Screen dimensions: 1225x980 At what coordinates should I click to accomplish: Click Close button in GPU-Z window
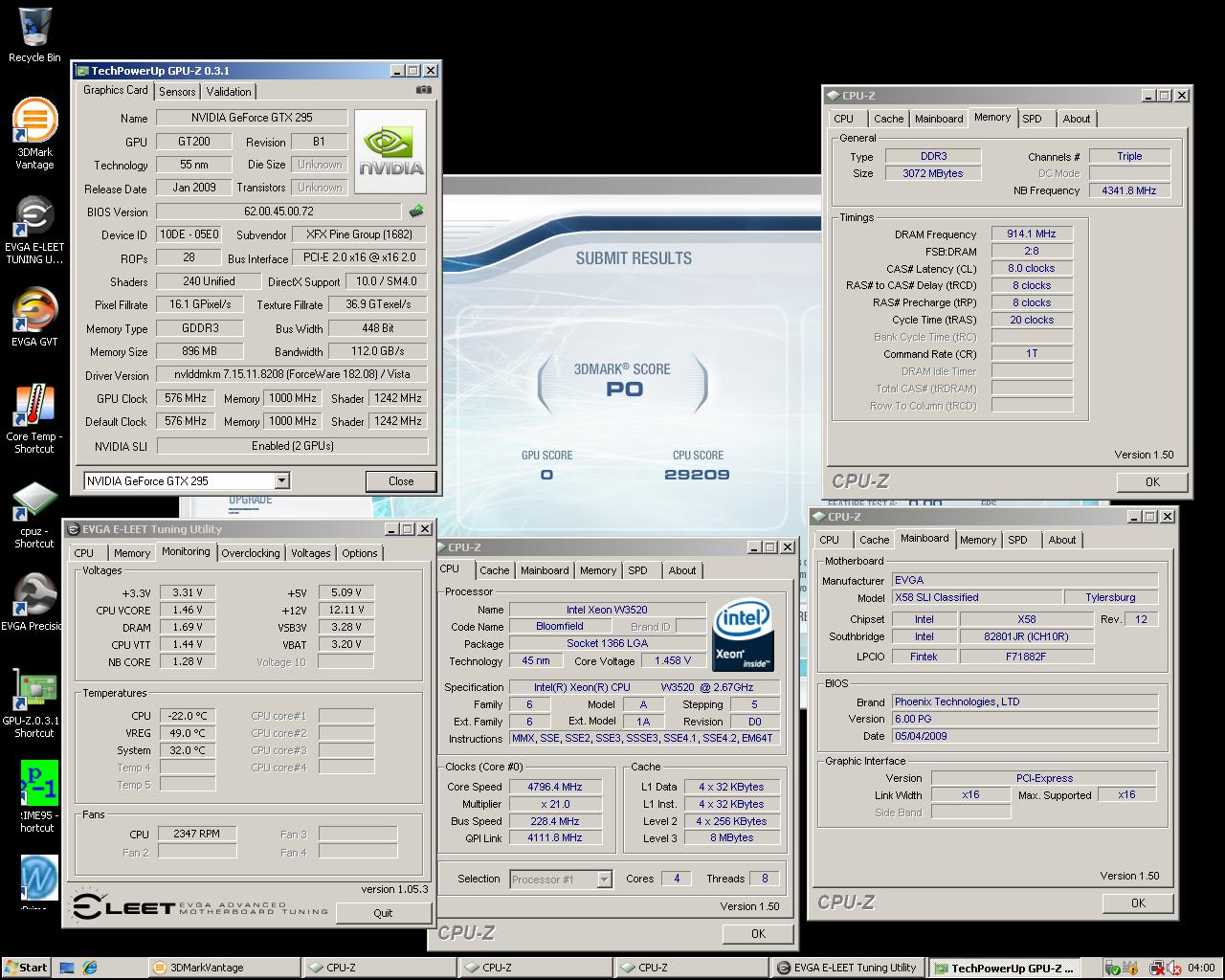pyautogui.click(x=401, y=481)
